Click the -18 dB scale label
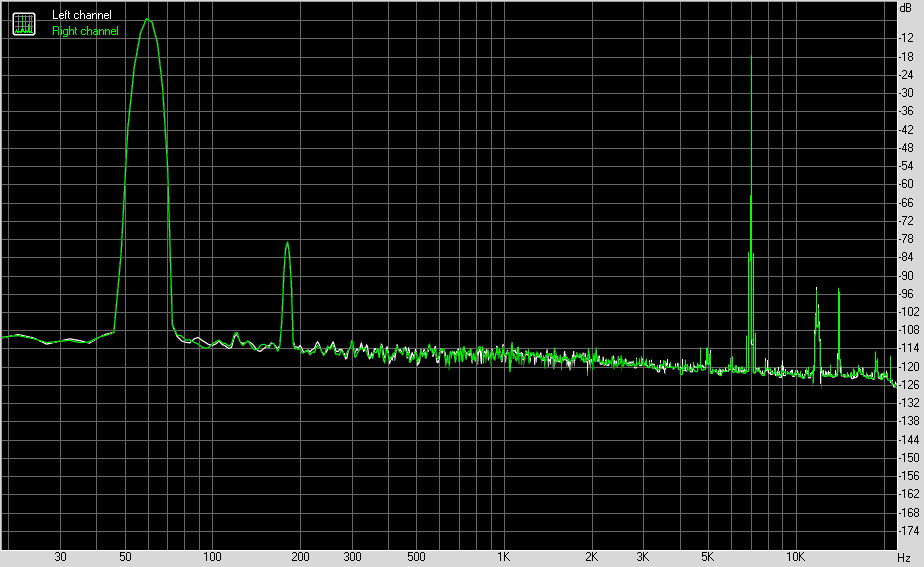This screenshot has height=567, width=924. pyautogui.click(x=906, y=57)
